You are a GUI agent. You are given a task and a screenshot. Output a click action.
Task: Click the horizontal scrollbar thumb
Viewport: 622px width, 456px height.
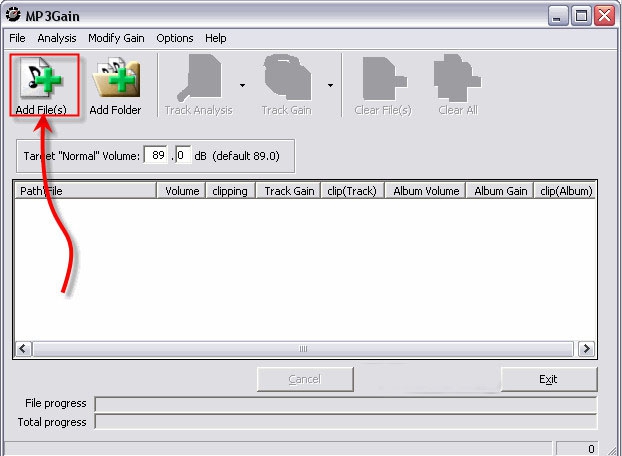303,349
